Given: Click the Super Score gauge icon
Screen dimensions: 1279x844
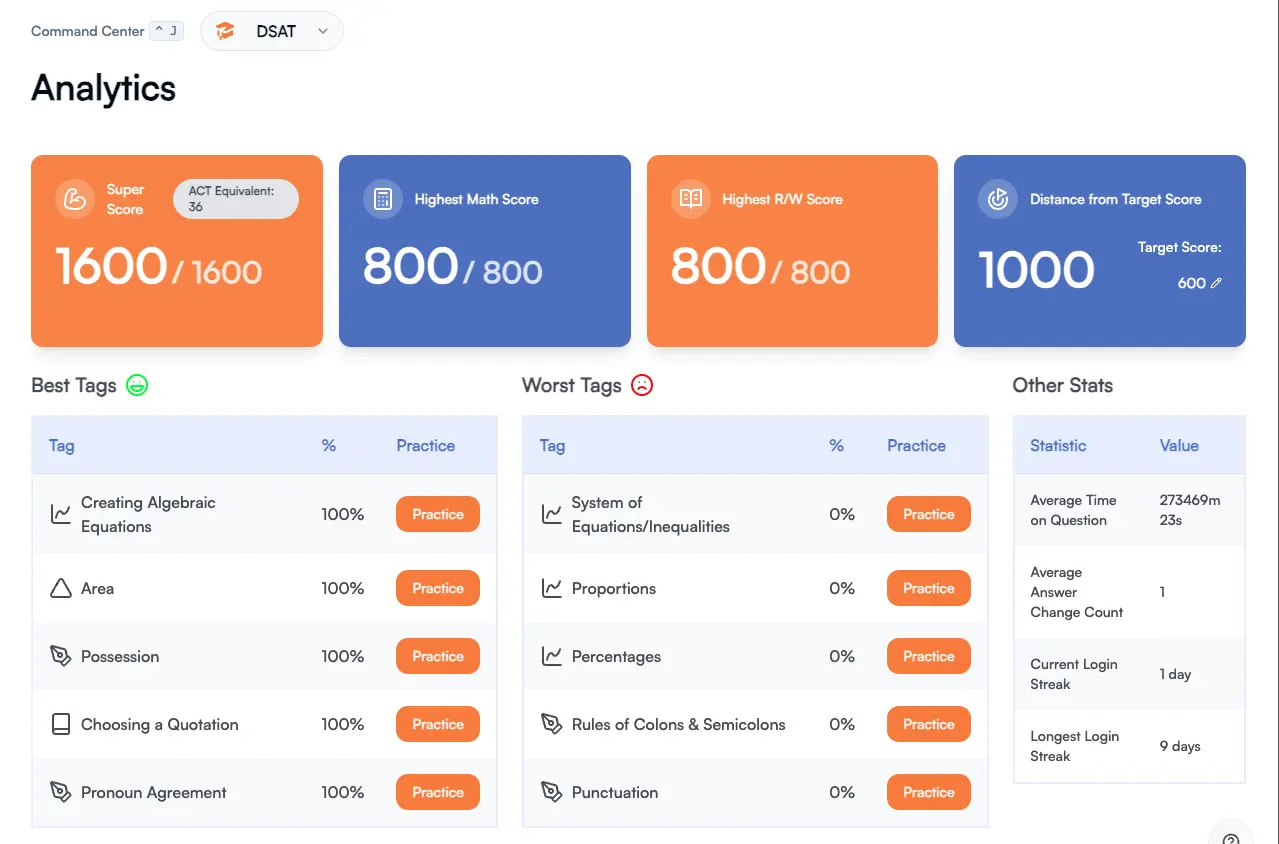Looking at the screenshot, I should (x=74, y=199).
